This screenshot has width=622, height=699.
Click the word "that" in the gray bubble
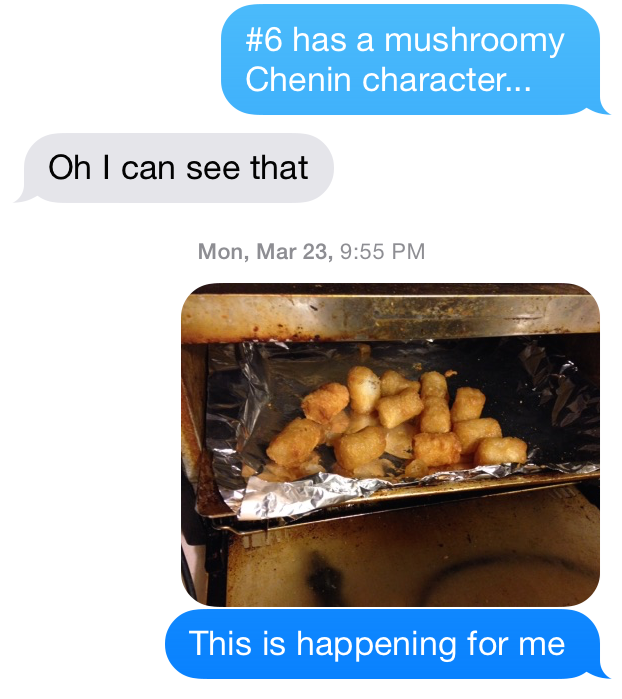pyautogui.click(x=279, y=168)
